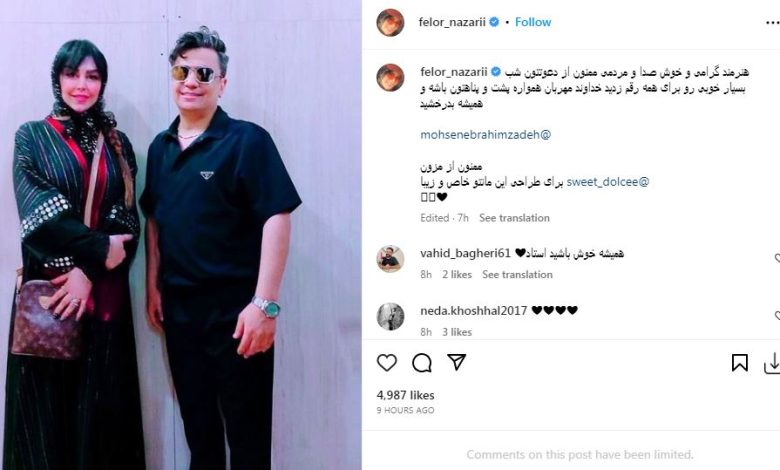Open comment bubble icon
780x470 pixels.
[421, 363]
